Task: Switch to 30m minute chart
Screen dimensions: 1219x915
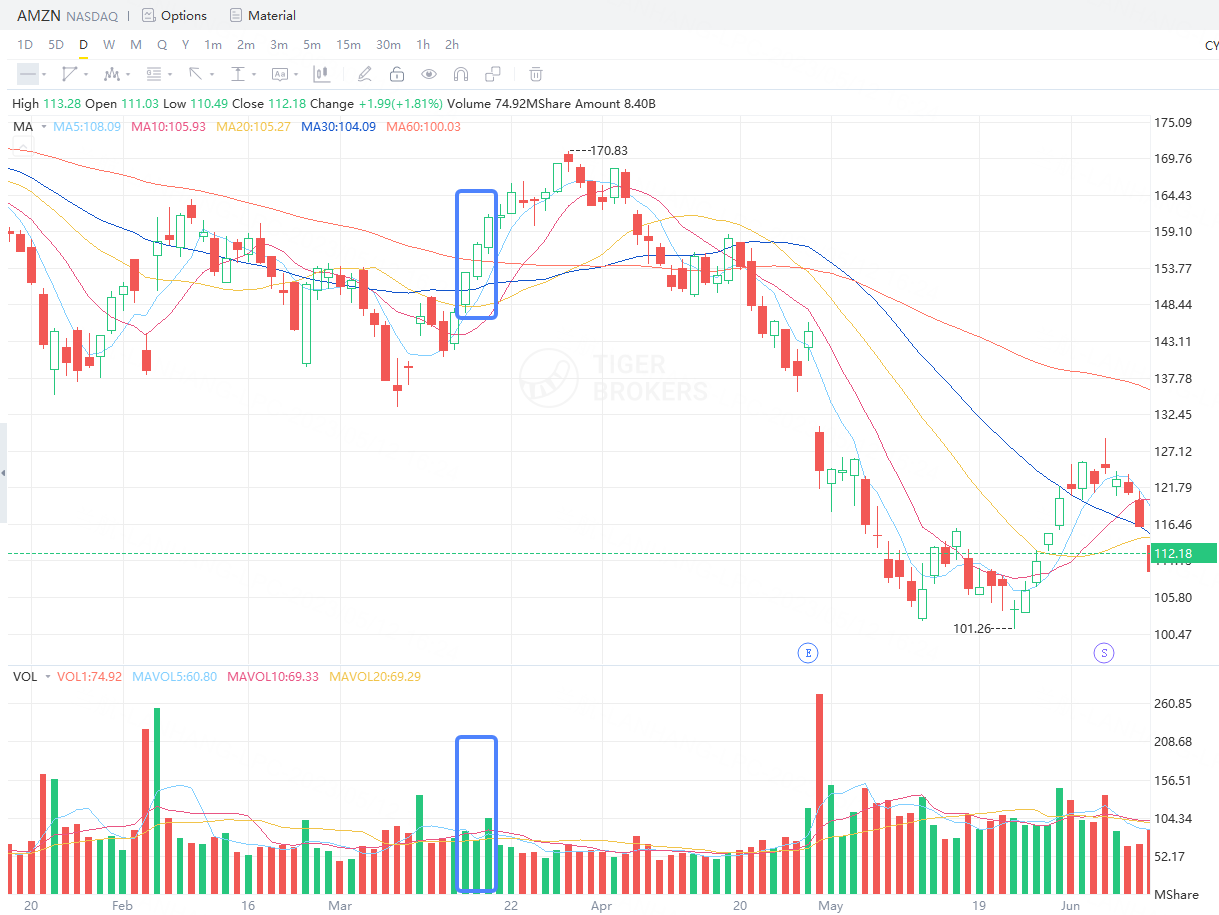Action: [389, 45]
